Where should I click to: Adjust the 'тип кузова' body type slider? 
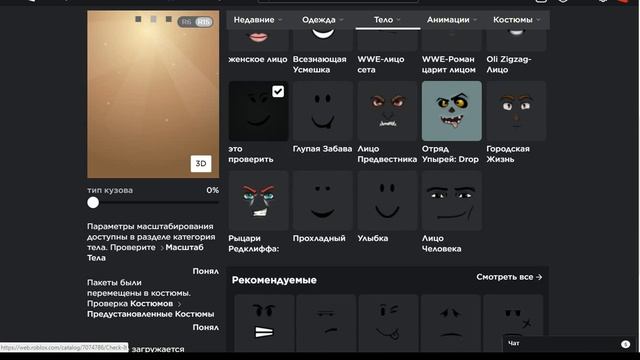(x=93, y=202)
